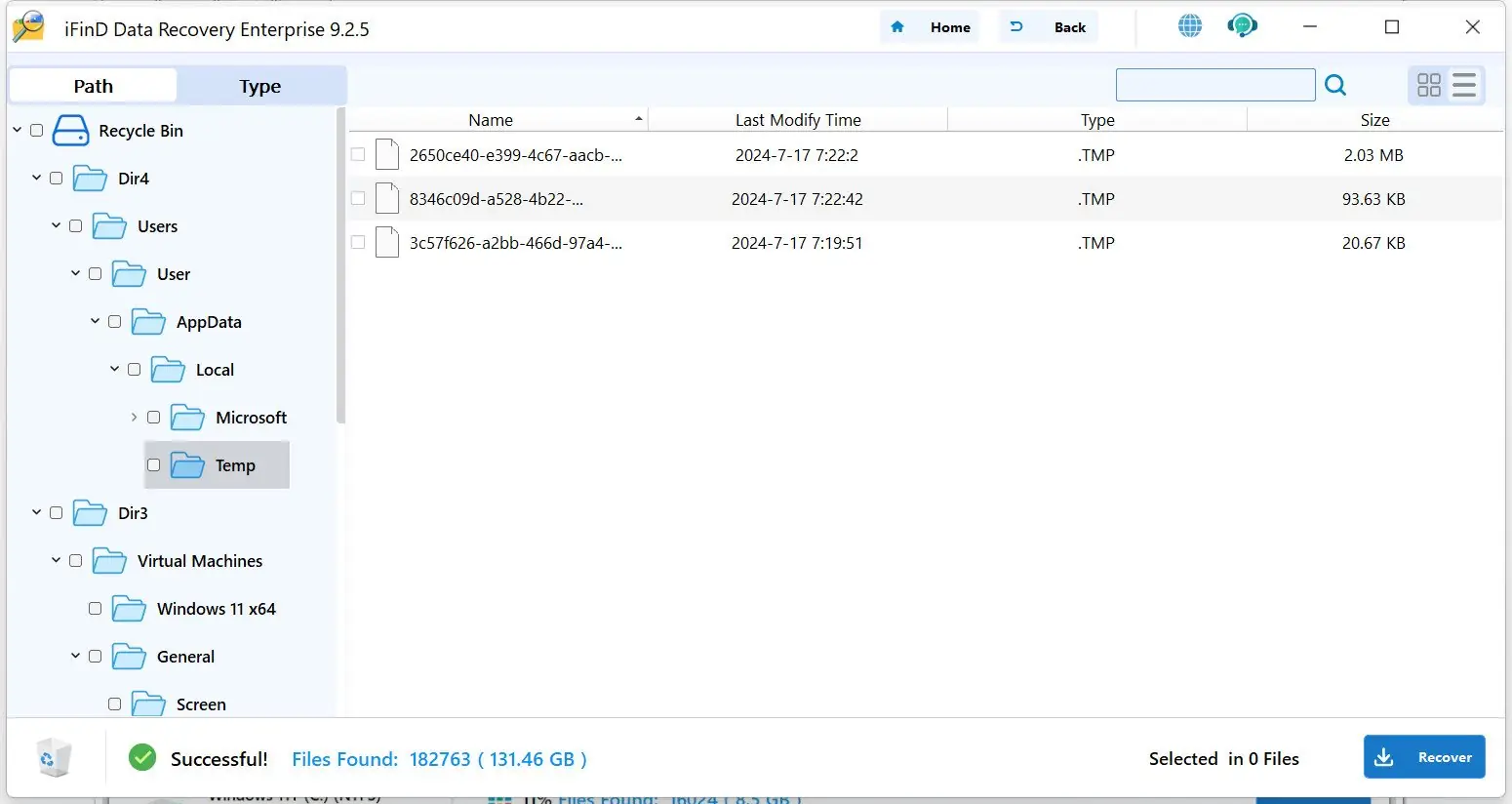Image resolution: width=1512 pixels, height=804 pixels.
Task: Click the Dir4 folder icon
Action: coord(90,179)
